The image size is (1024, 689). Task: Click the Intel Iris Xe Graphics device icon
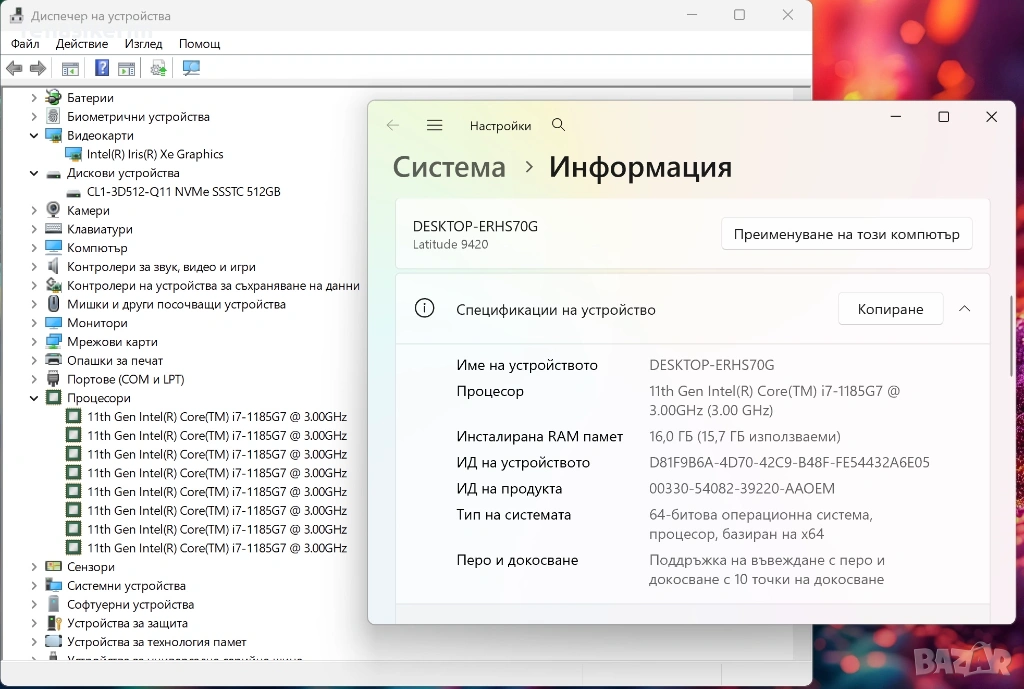pos(73,154)
